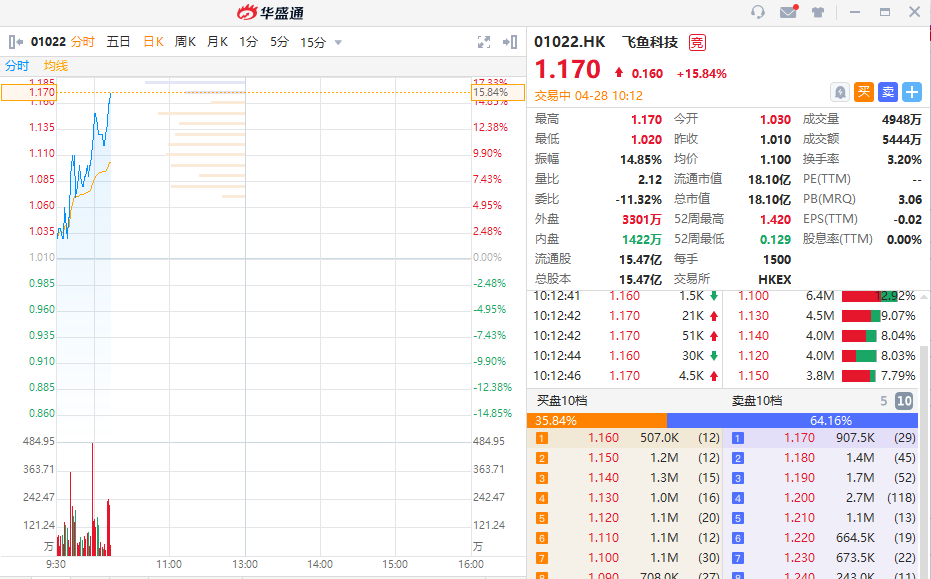Viewport: 931px width, 579px height.
Task: Select the 10:12:46 trade tick row
Action: (626, 376)
